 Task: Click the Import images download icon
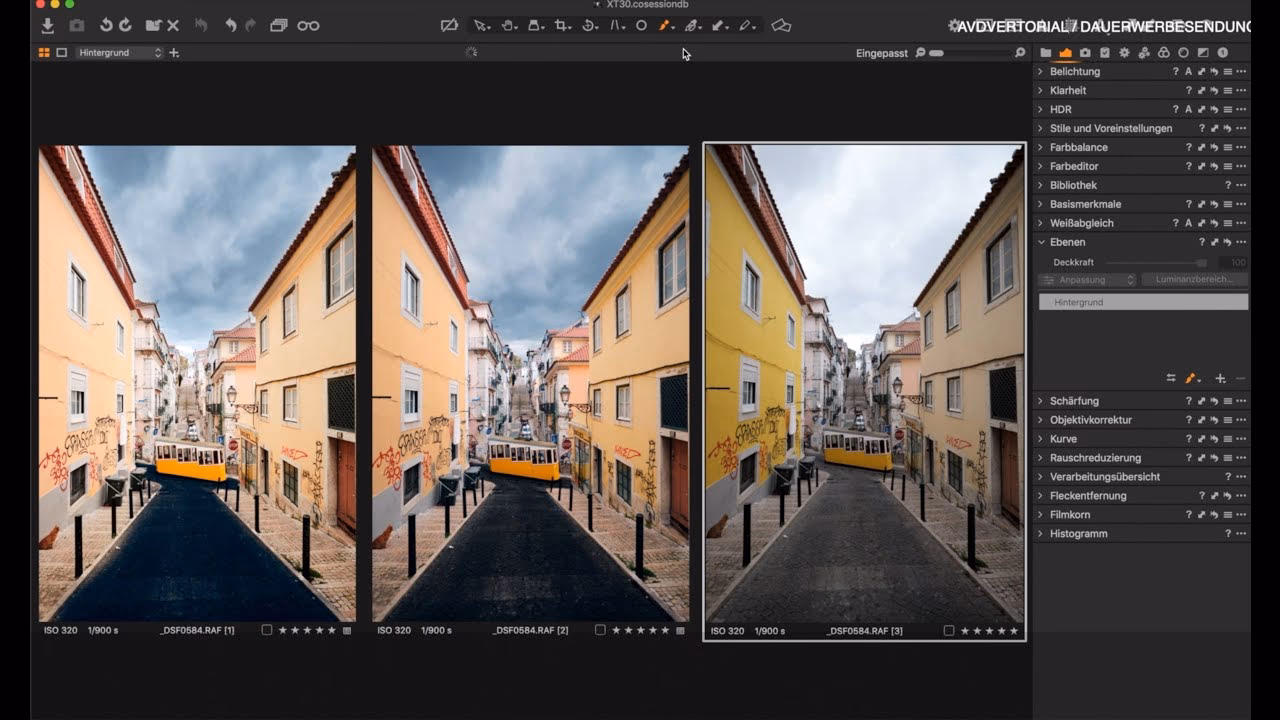[47, 25]
